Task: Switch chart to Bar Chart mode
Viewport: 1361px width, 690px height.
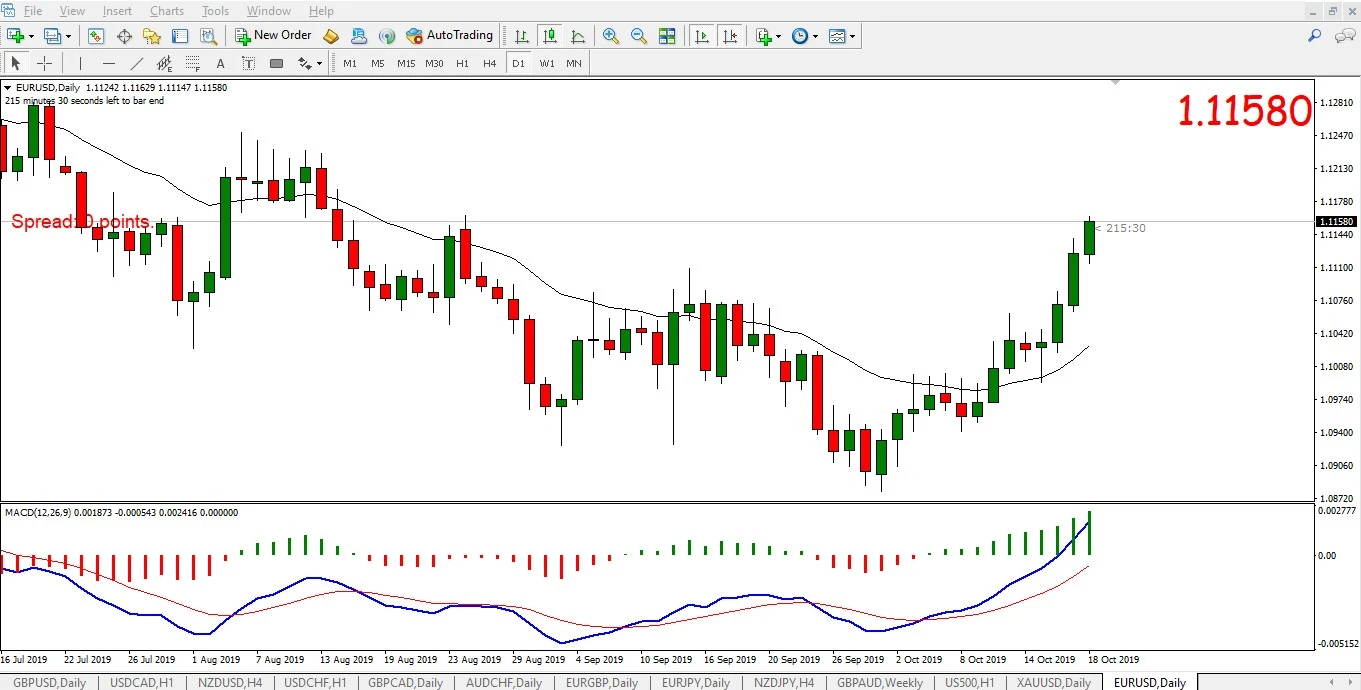Action: point(521,36)
